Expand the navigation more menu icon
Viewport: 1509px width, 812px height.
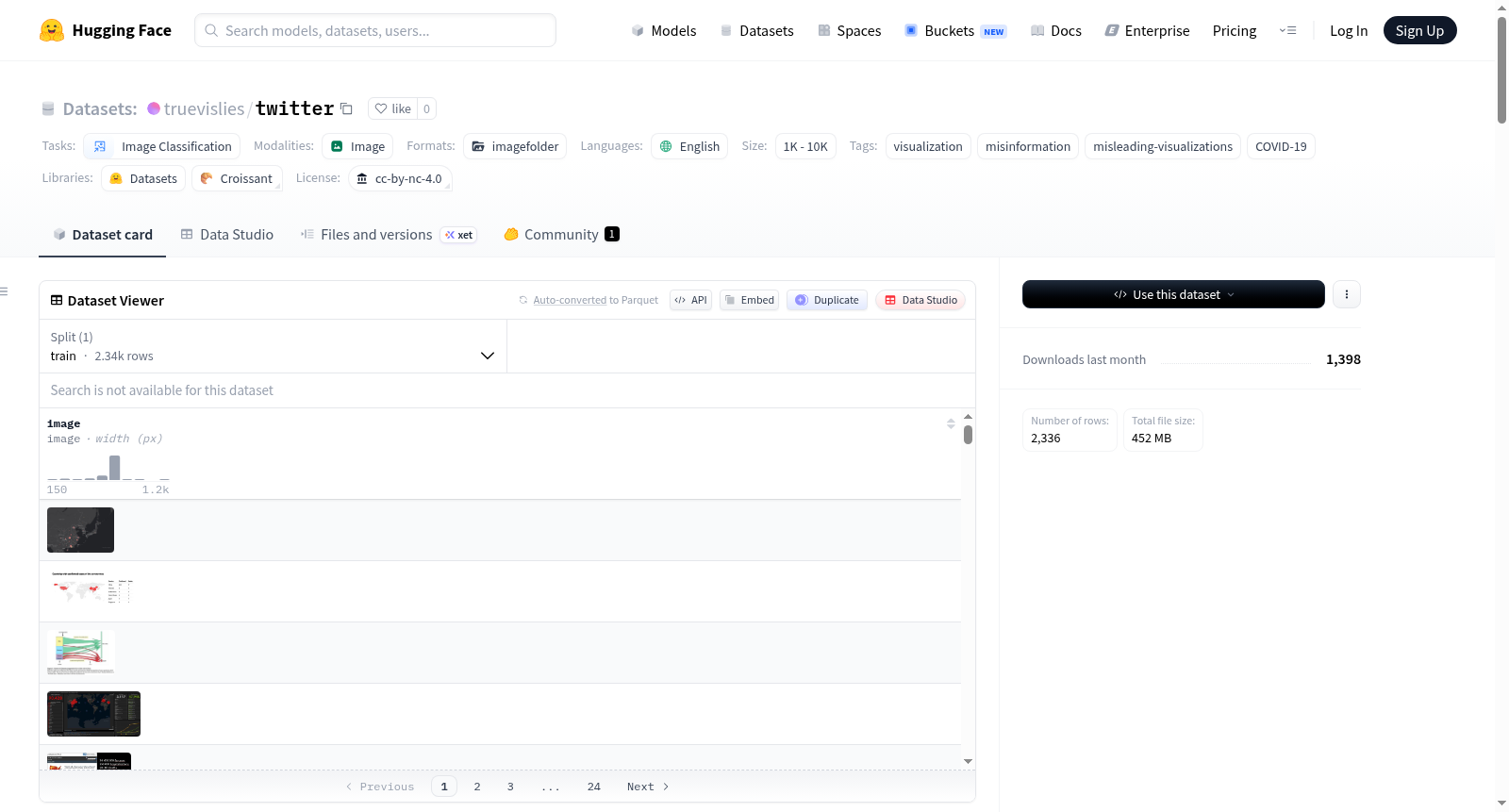1287,30
